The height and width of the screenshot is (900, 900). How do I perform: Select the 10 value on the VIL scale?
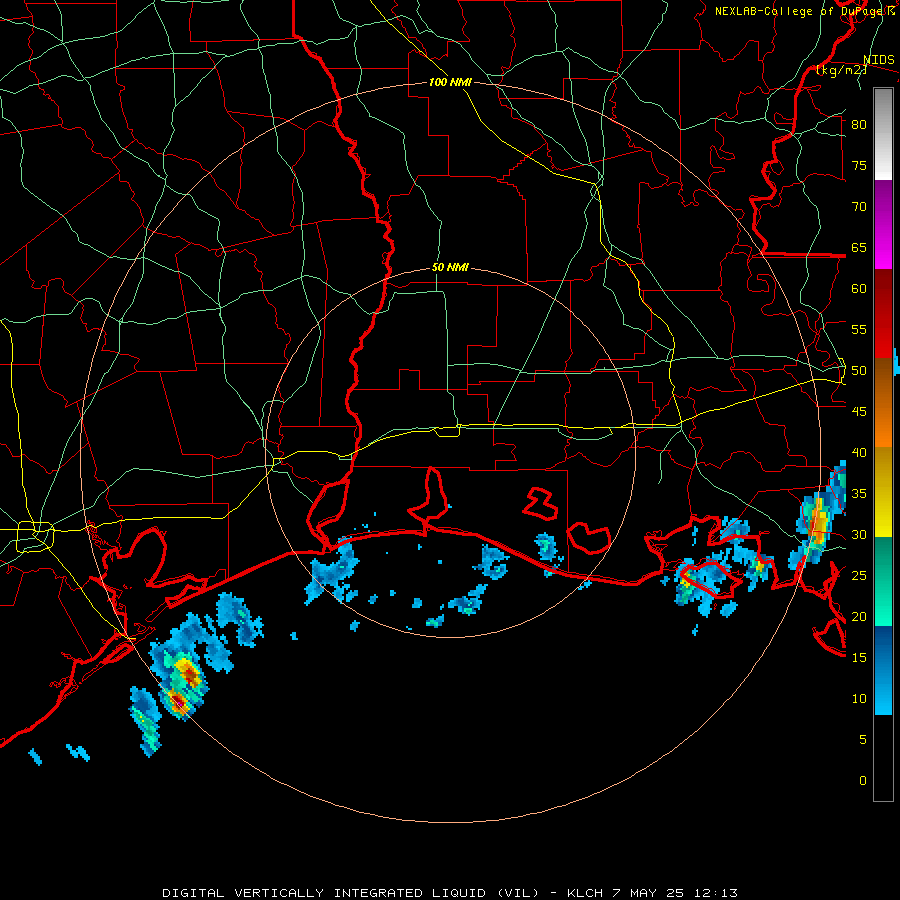(x=859, y=699)
